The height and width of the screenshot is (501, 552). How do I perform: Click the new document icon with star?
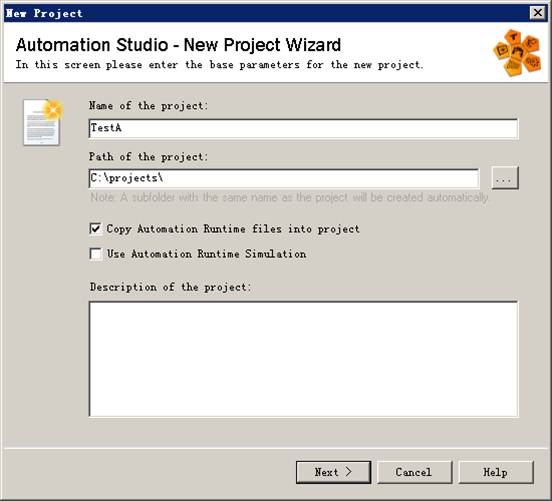coord(43,122)
